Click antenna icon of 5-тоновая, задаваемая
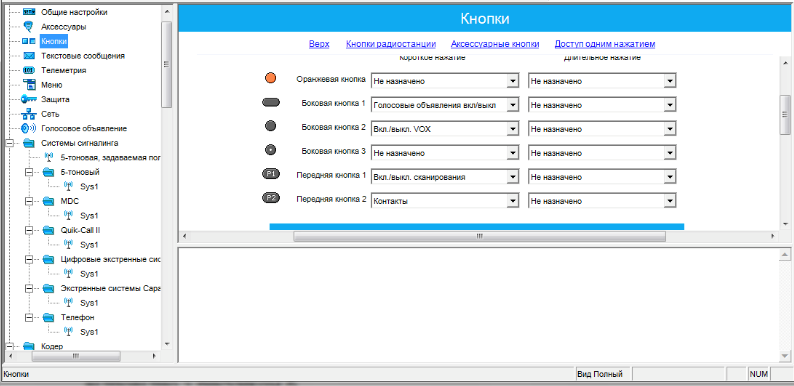 pyautogui.click(x=49, y=158)
